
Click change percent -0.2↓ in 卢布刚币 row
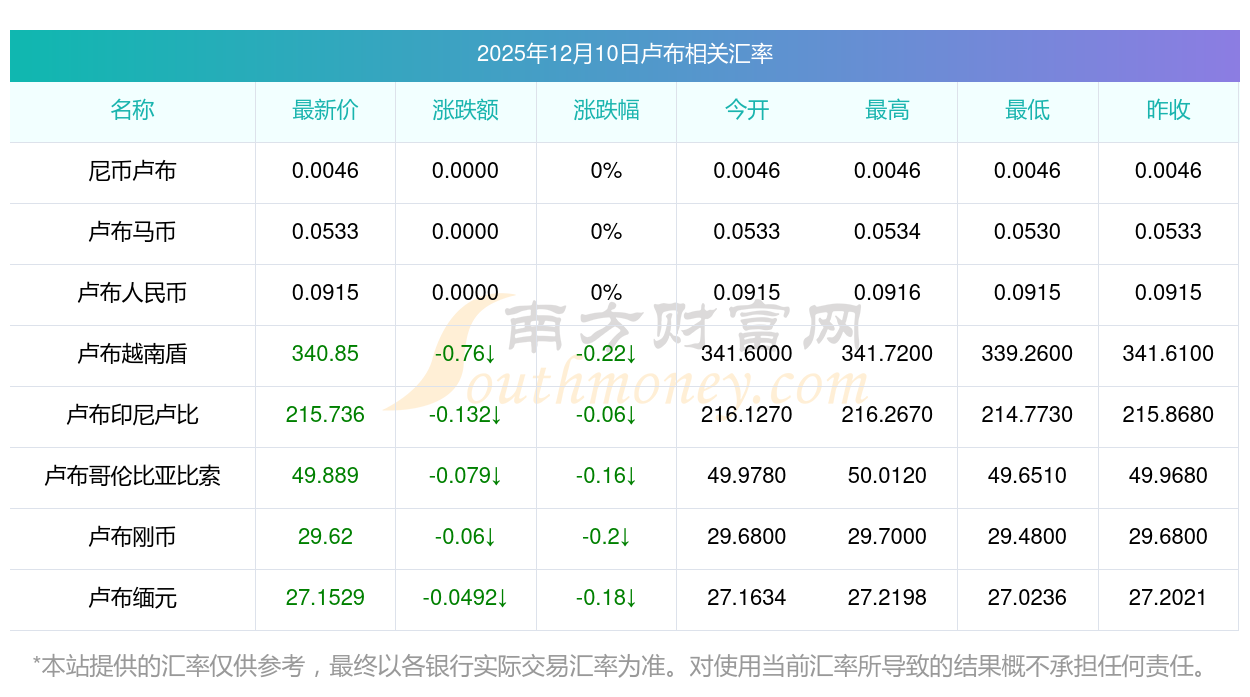click(606, 537)
